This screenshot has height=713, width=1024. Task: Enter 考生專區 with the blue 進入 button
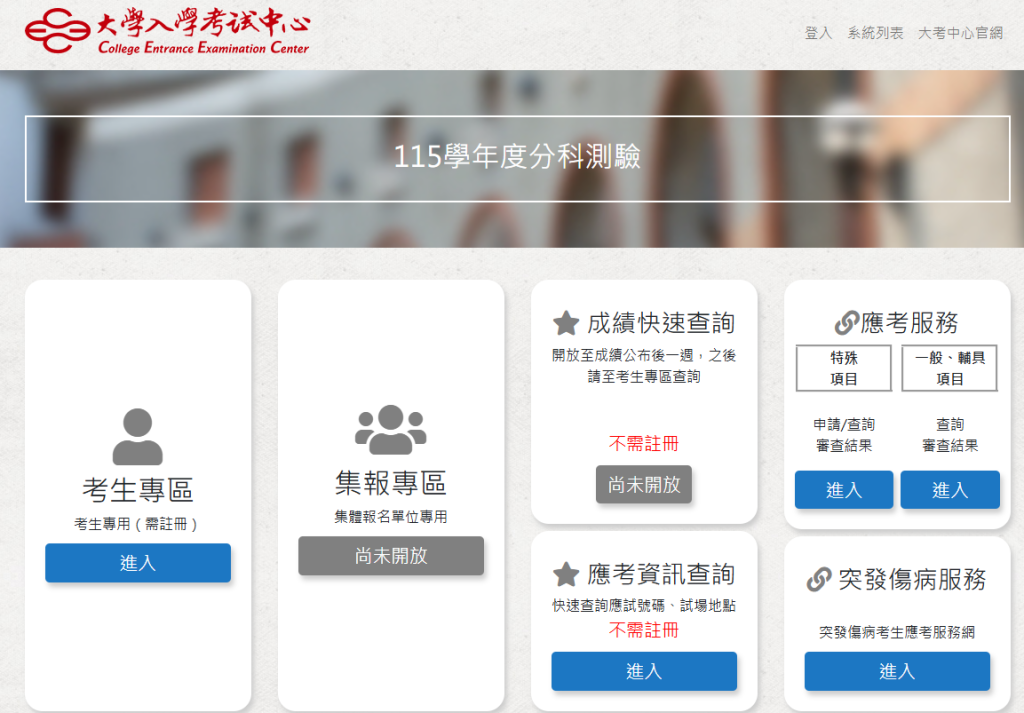[x=138, y=563]
